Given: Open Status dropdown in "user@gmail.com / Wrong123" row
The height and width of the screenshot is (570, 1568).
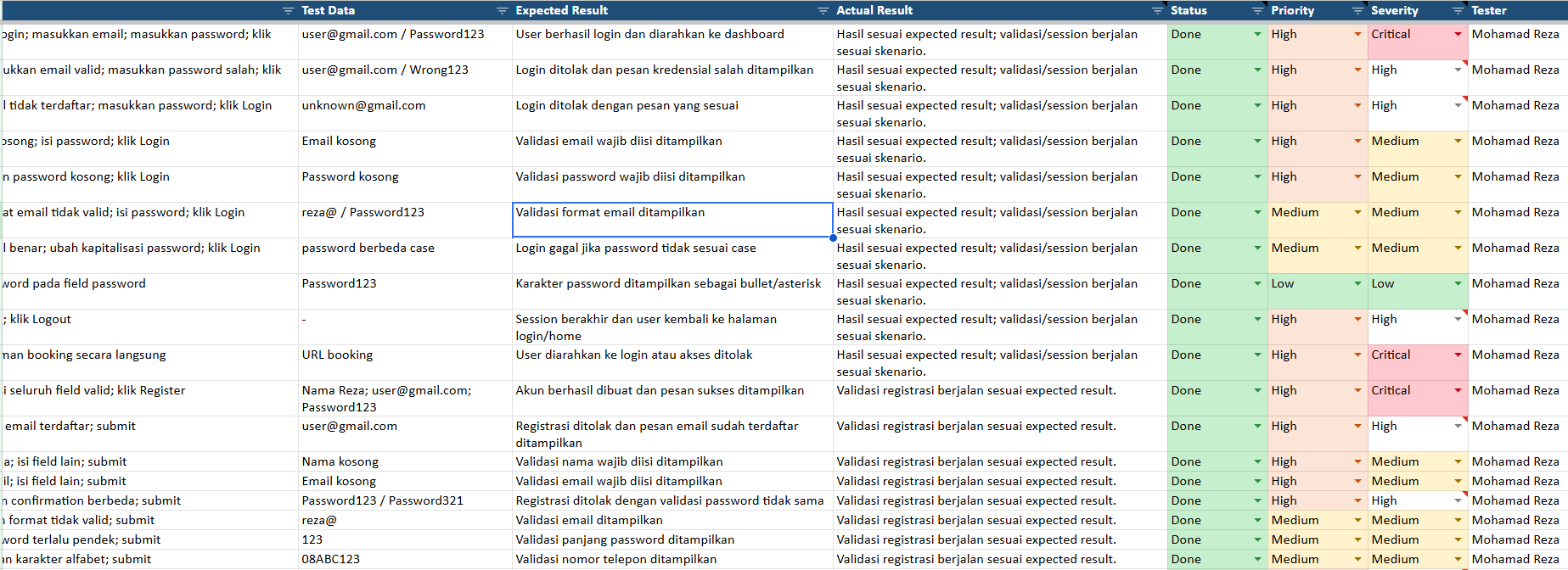Looking at the screenshot, I should coord(1257,70).
